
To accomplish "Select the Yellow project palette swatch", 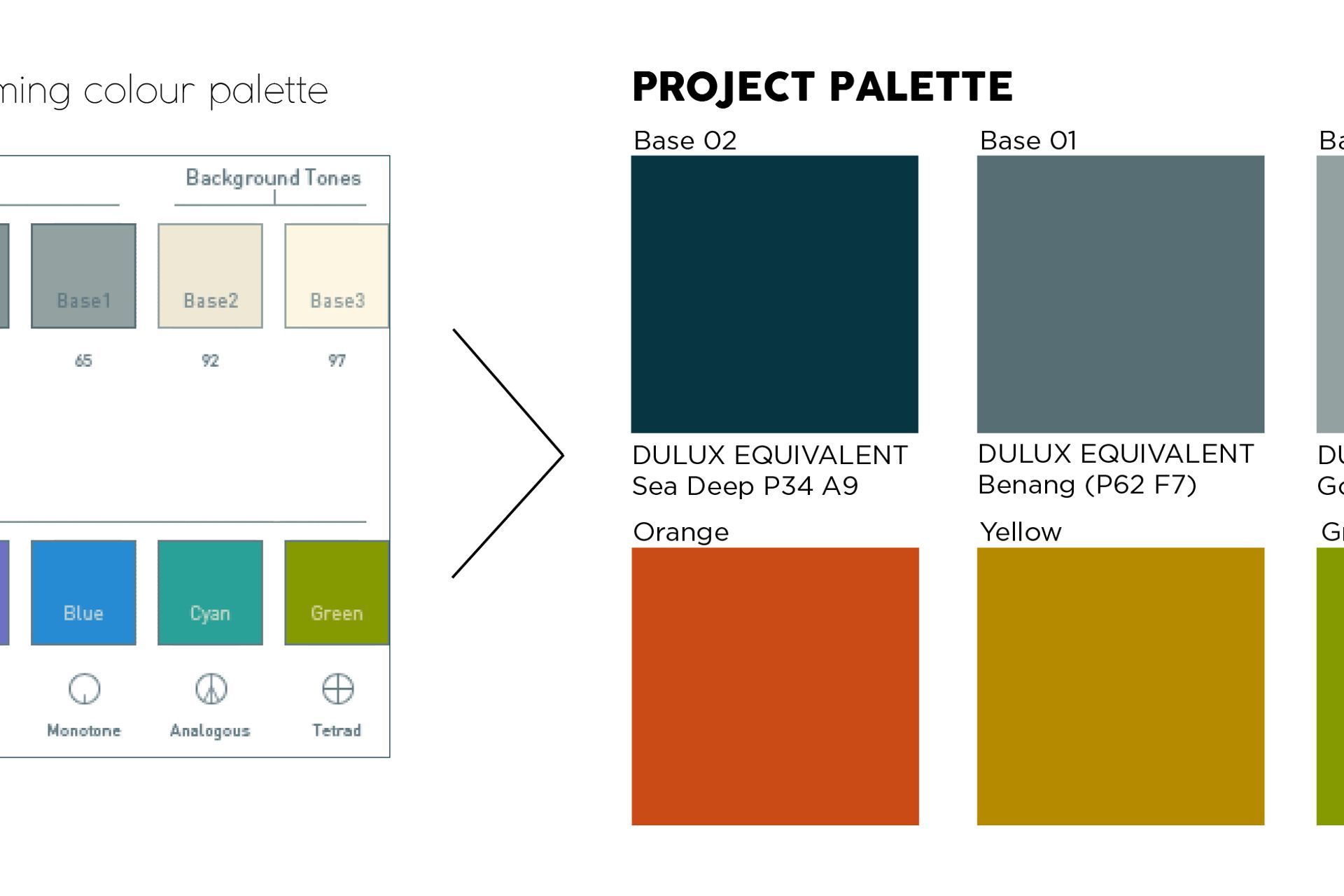I will pos(1120,686).
